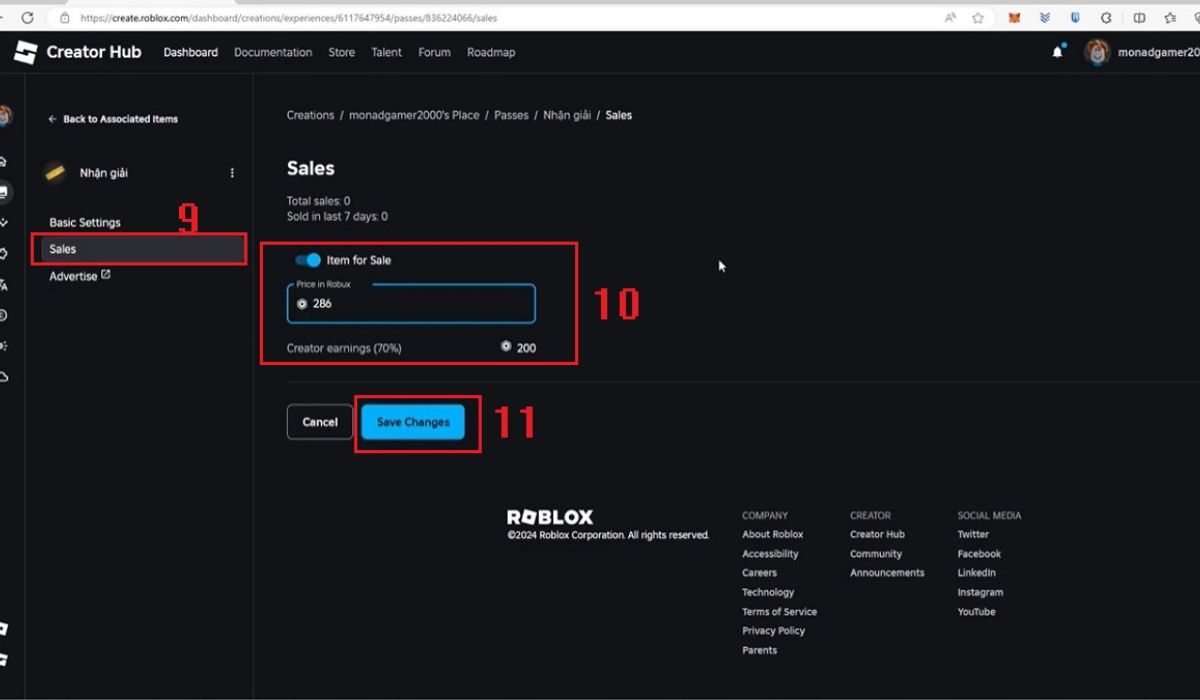Open the Advertise external link

(80, 276)
